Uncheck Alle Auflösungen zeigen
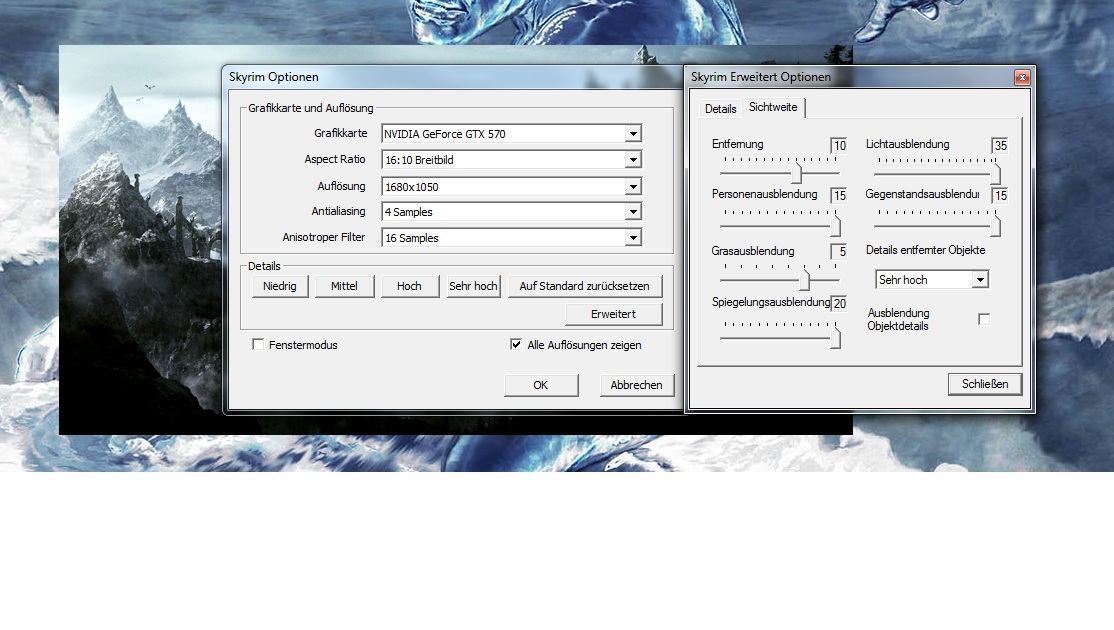The height and width of the screenshot is (630, 1114). click(516, 344)
